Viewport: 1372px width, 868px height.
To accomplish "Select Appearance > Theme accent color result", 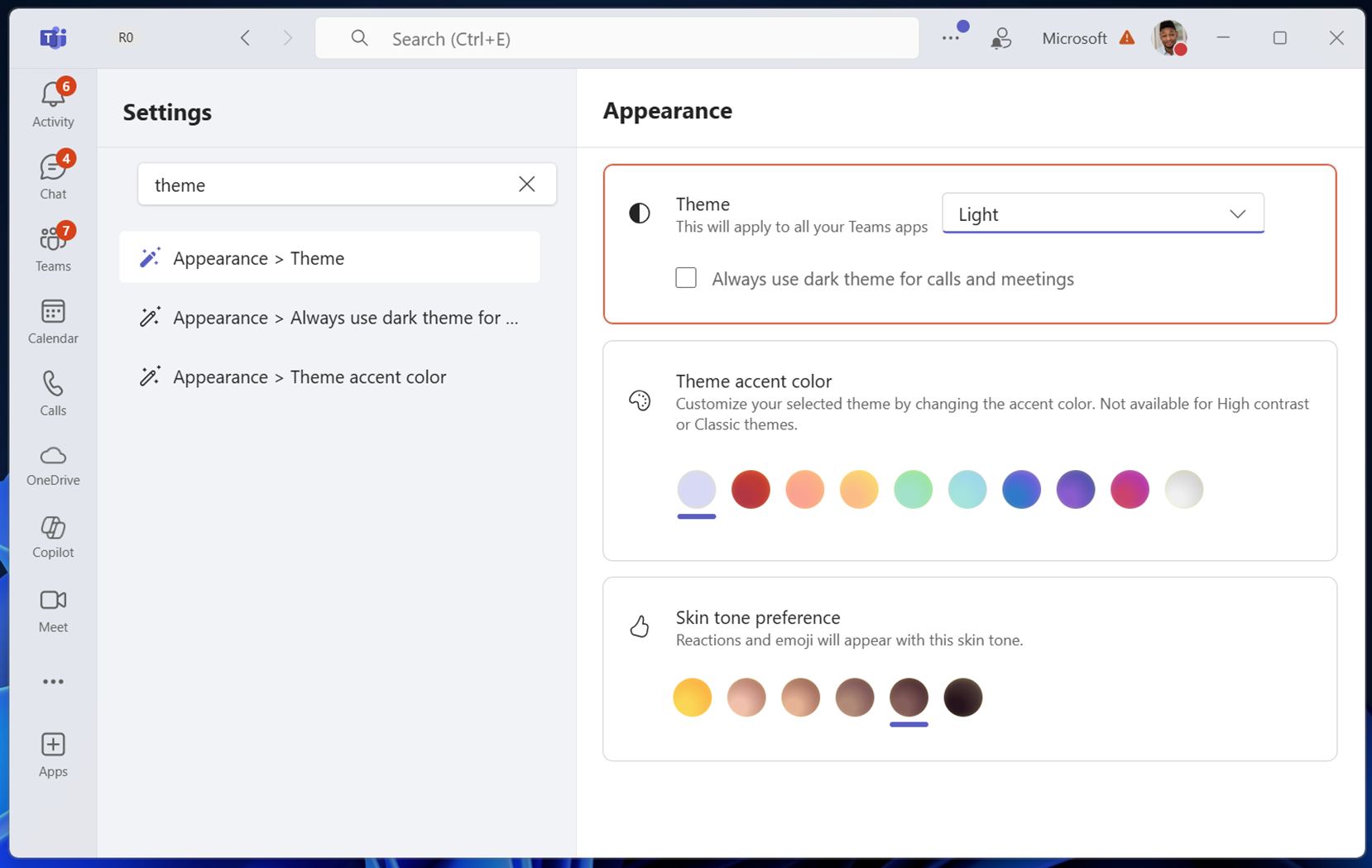I will [x=309, y=377].
